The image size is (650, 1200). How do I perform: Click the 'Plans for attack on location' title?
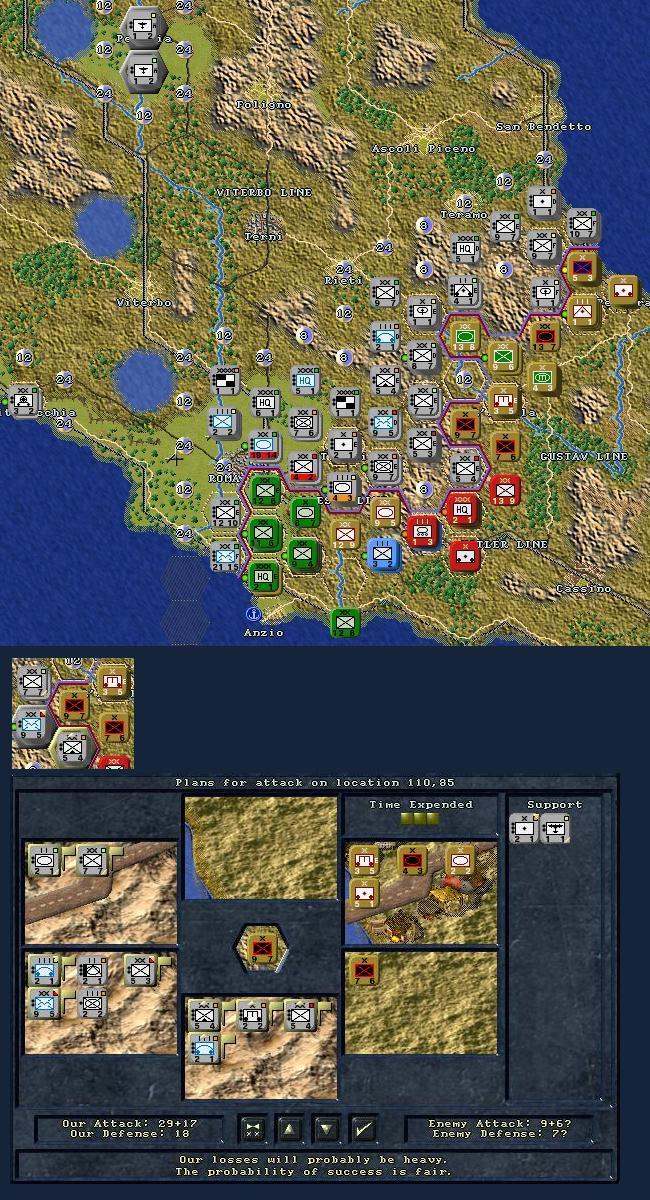pos(314,783)
